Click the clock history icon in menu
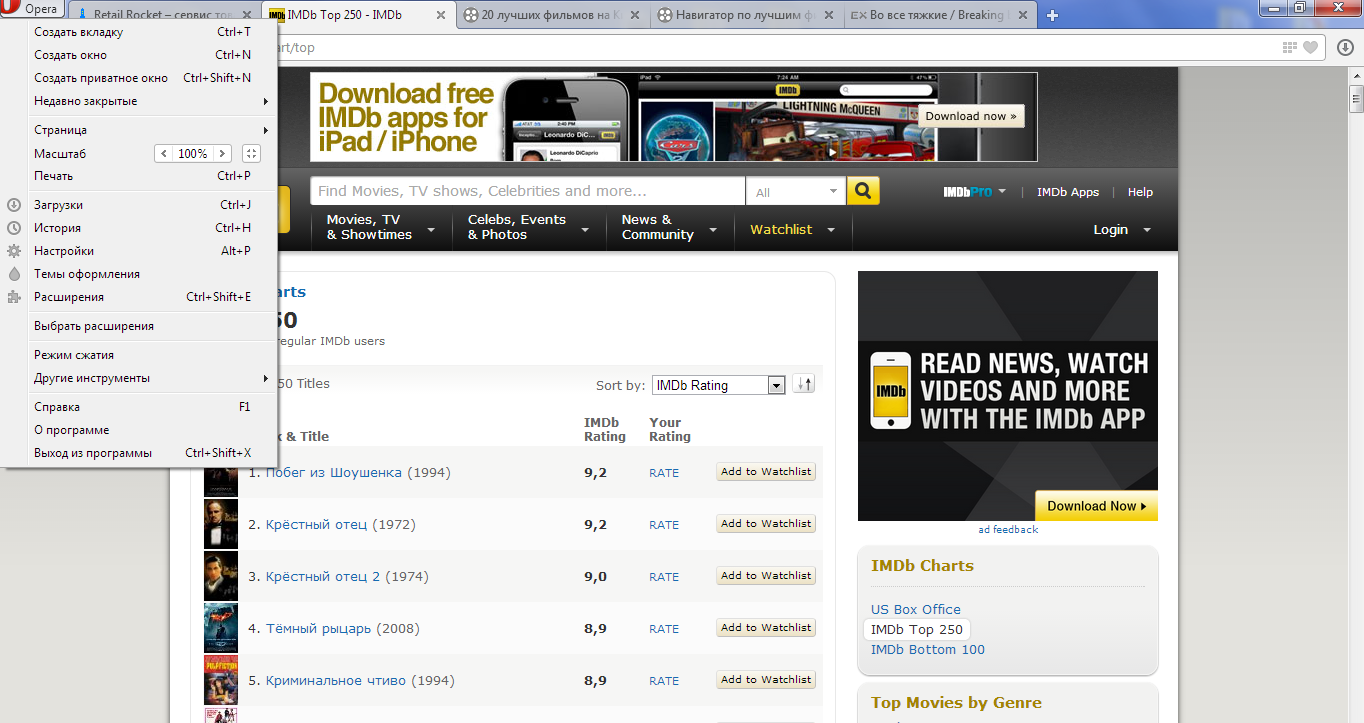Viewport: 1364px width, 723px height. click(14, 228)
